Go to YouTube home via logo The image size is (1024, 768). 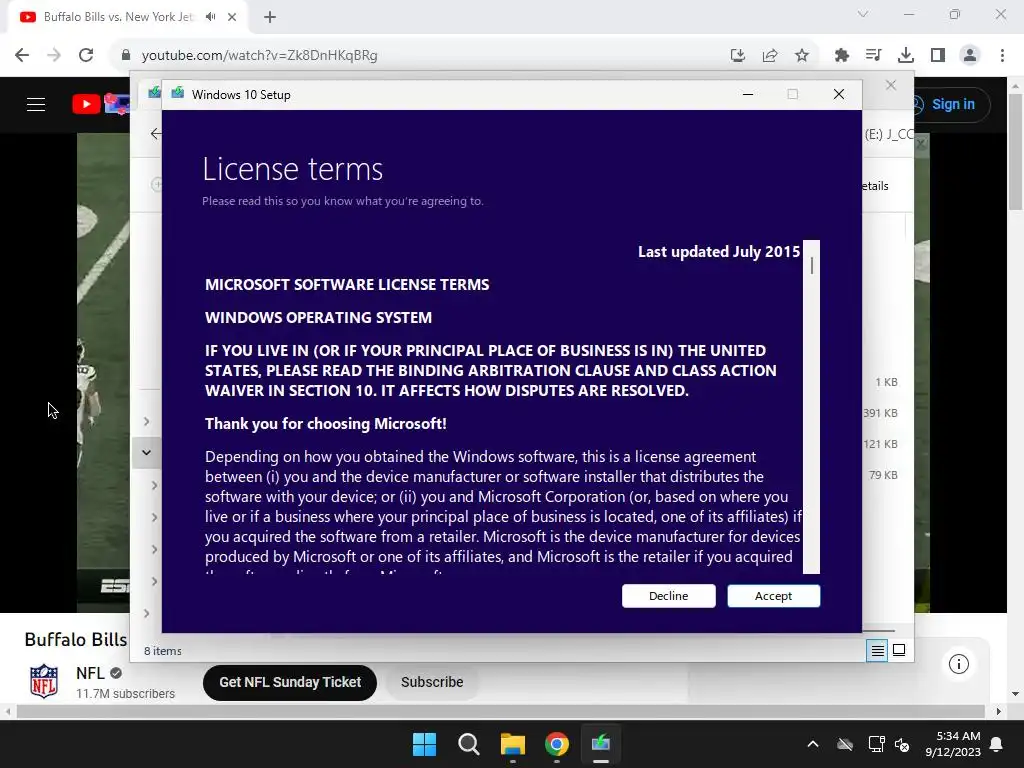[x=100, y=104]
